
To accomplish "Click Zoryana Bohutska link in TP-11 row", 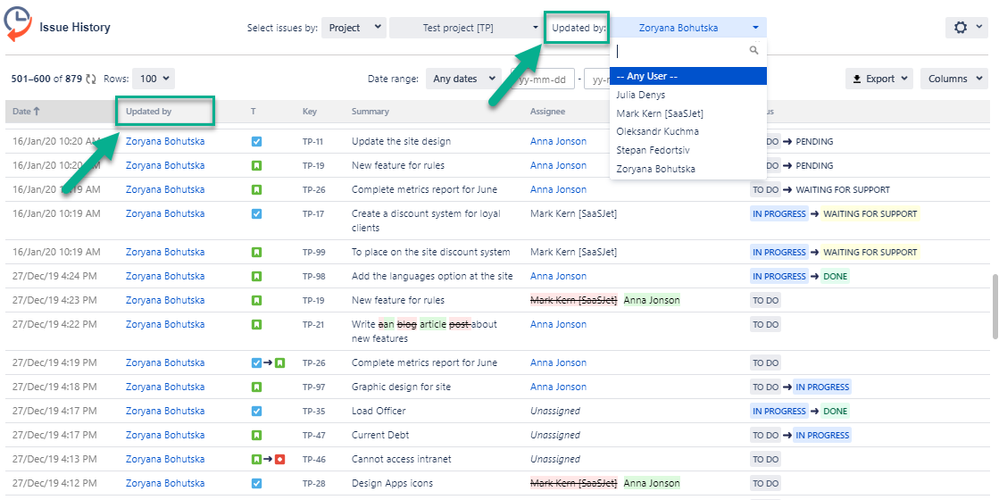I will click(x=165, y=141).
